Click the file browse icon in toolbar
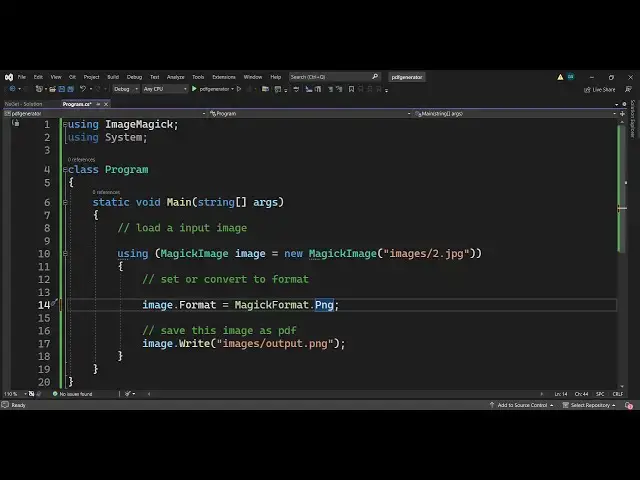 (x=265, y=89)
